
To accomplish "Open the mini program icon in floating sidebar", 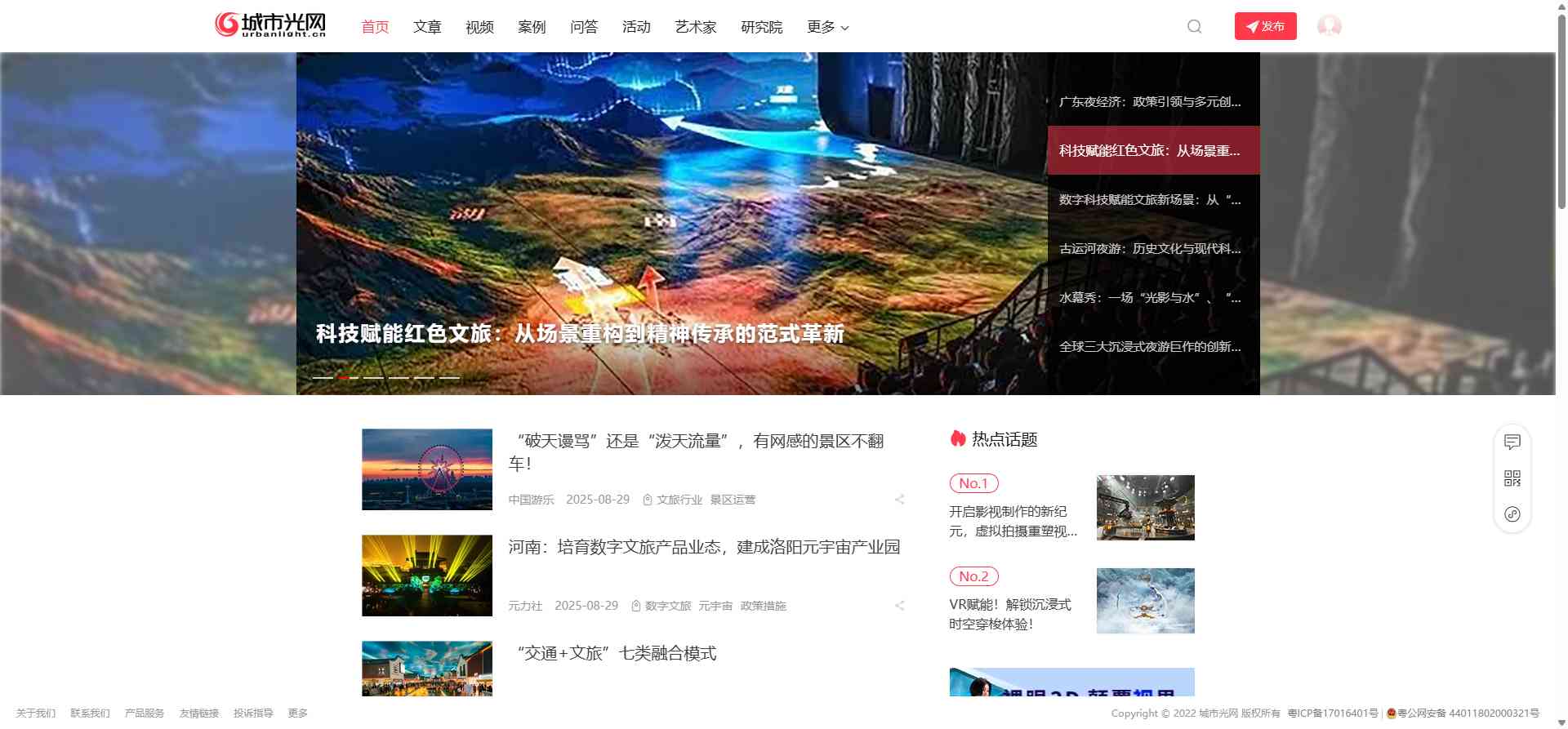I will [x=1512, y=514].
